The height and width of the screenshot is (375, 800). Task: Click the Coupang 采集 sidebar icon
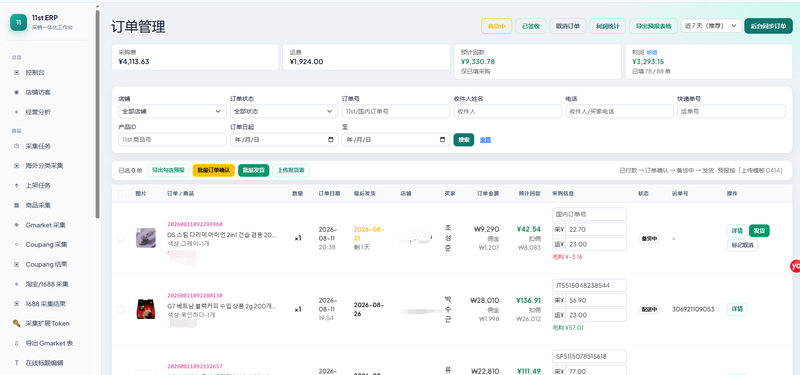click(16, 244)
